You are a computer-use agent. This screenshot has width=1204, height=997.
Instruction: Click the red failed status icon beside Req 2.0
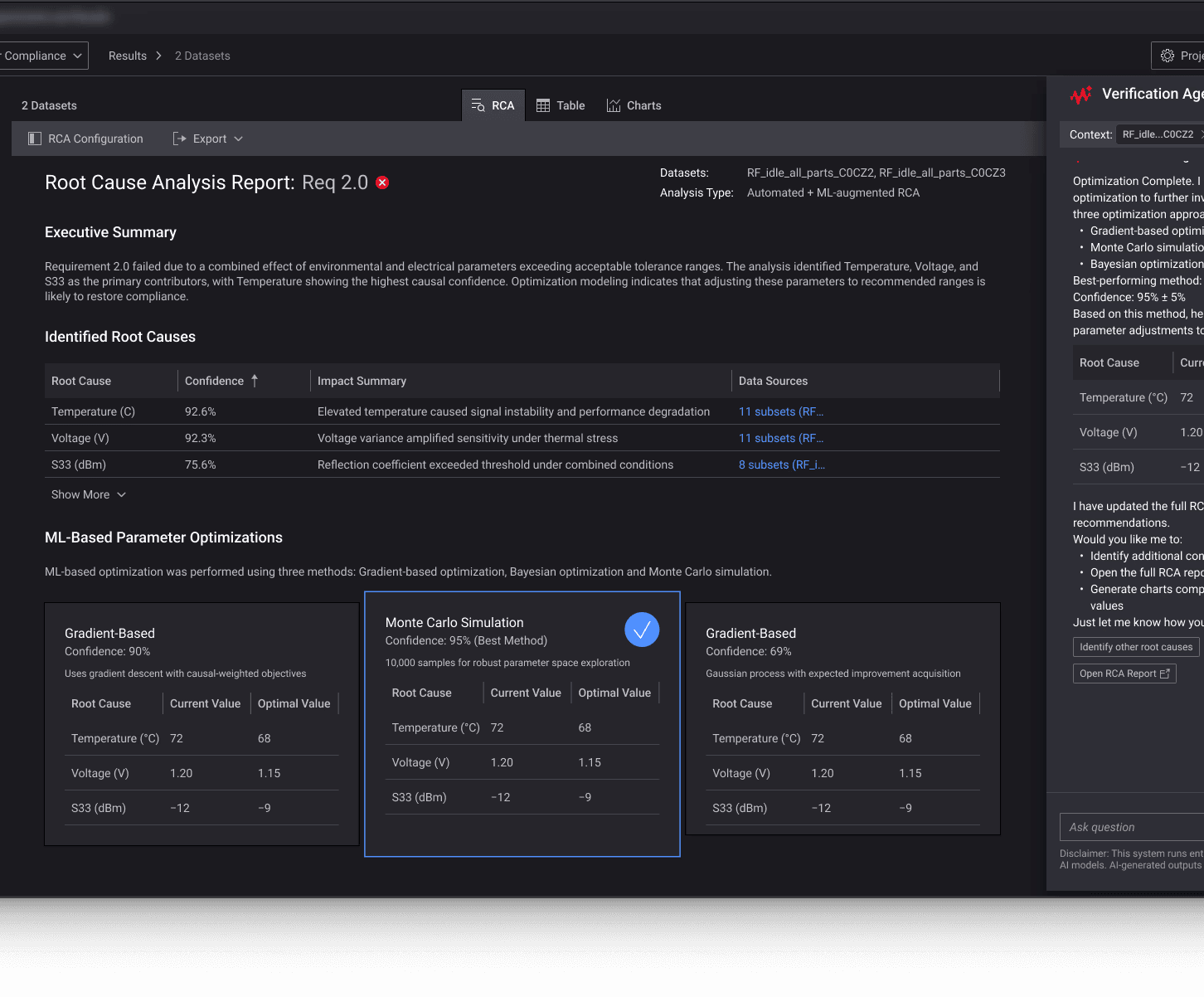pyautogui.click(x=382, y=182)
